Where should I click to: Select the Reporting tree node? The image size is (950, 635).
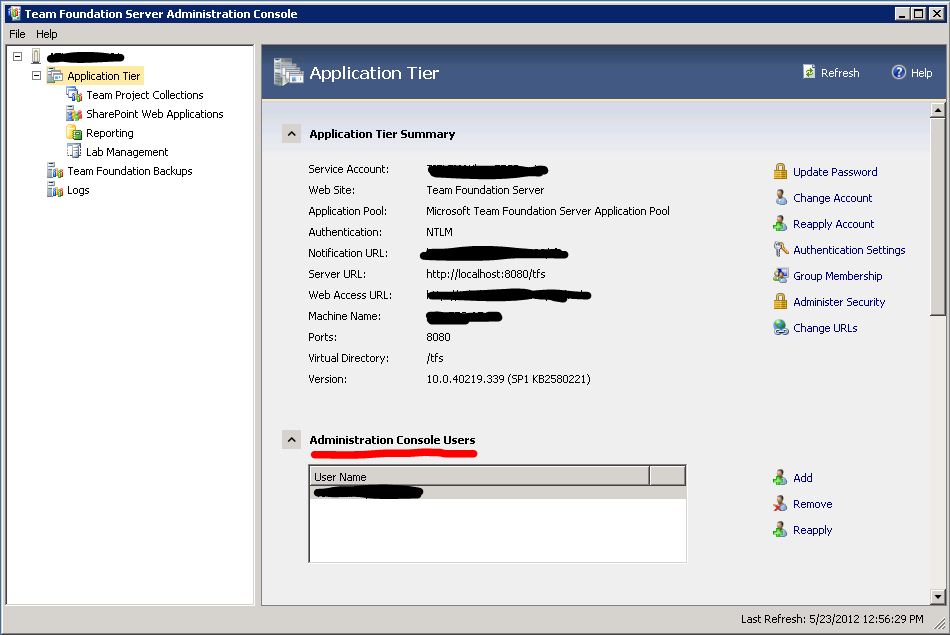coord(110,133)
